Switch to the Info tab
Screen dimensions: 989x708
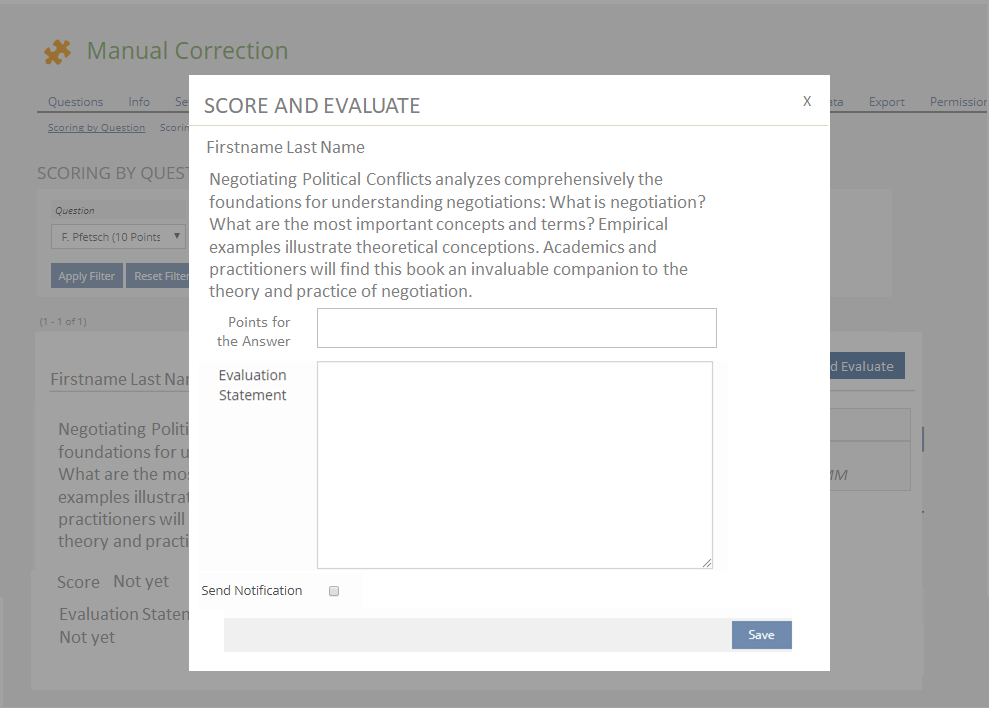(x=139, y=102)
